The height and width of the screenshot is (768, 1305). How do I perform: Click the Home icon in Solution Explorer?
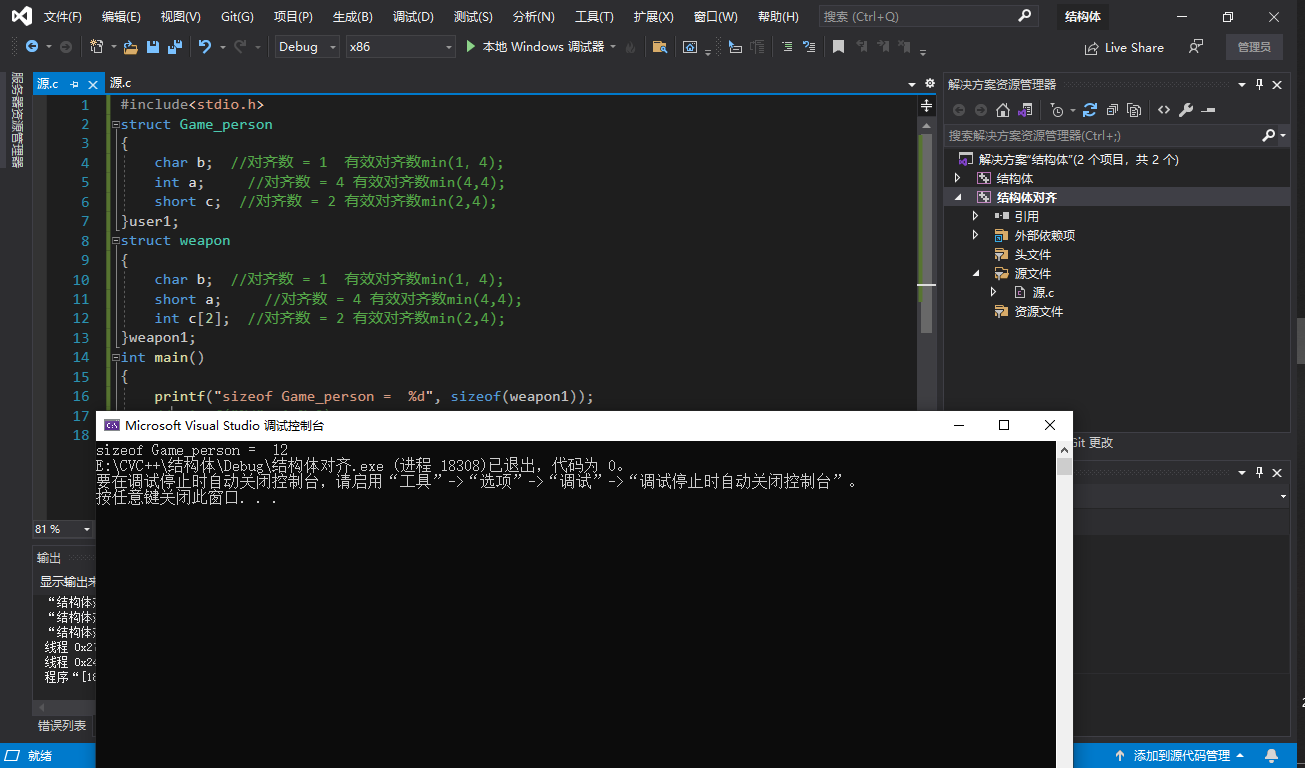(1003, 110)
